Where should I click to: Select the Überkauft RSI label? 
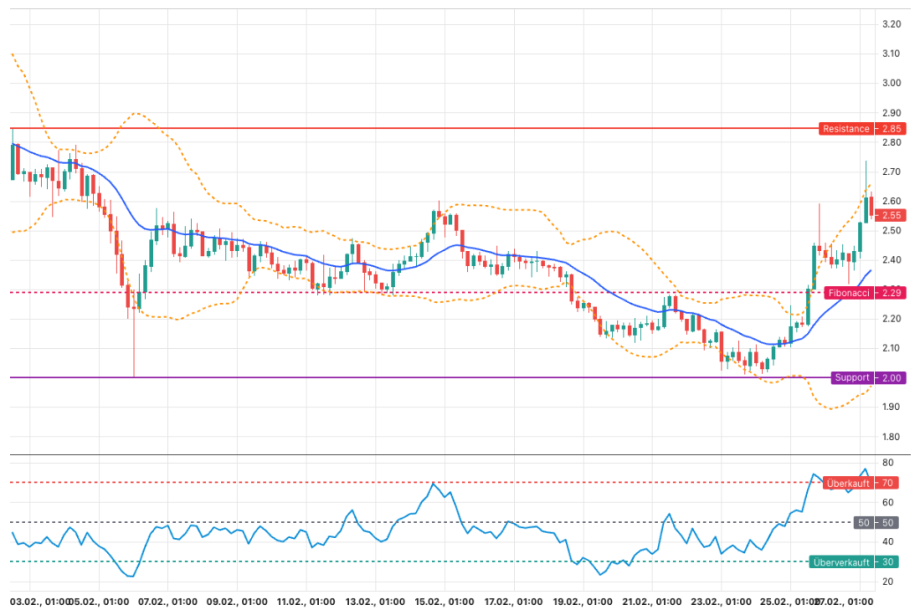850,483
